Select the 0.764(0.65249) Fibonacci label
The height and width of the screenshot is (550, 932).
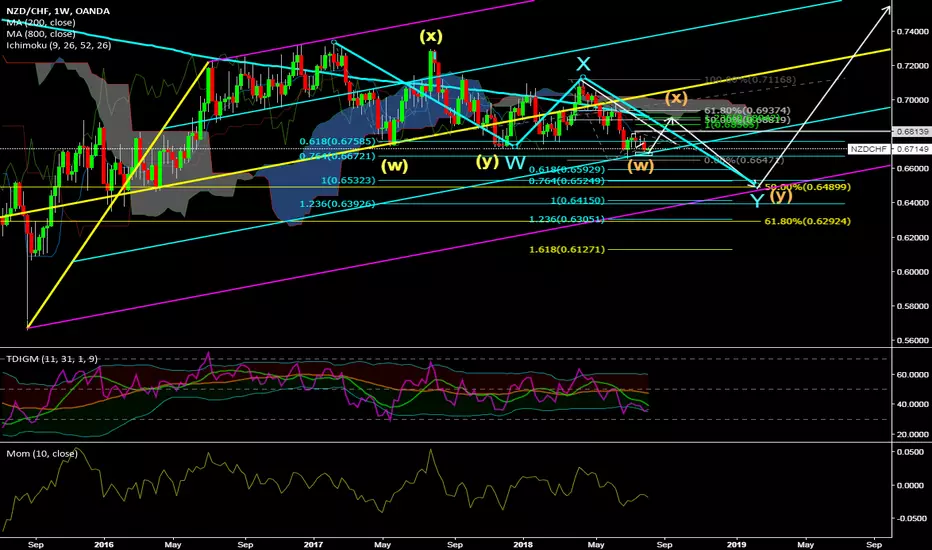click(566, 181)
